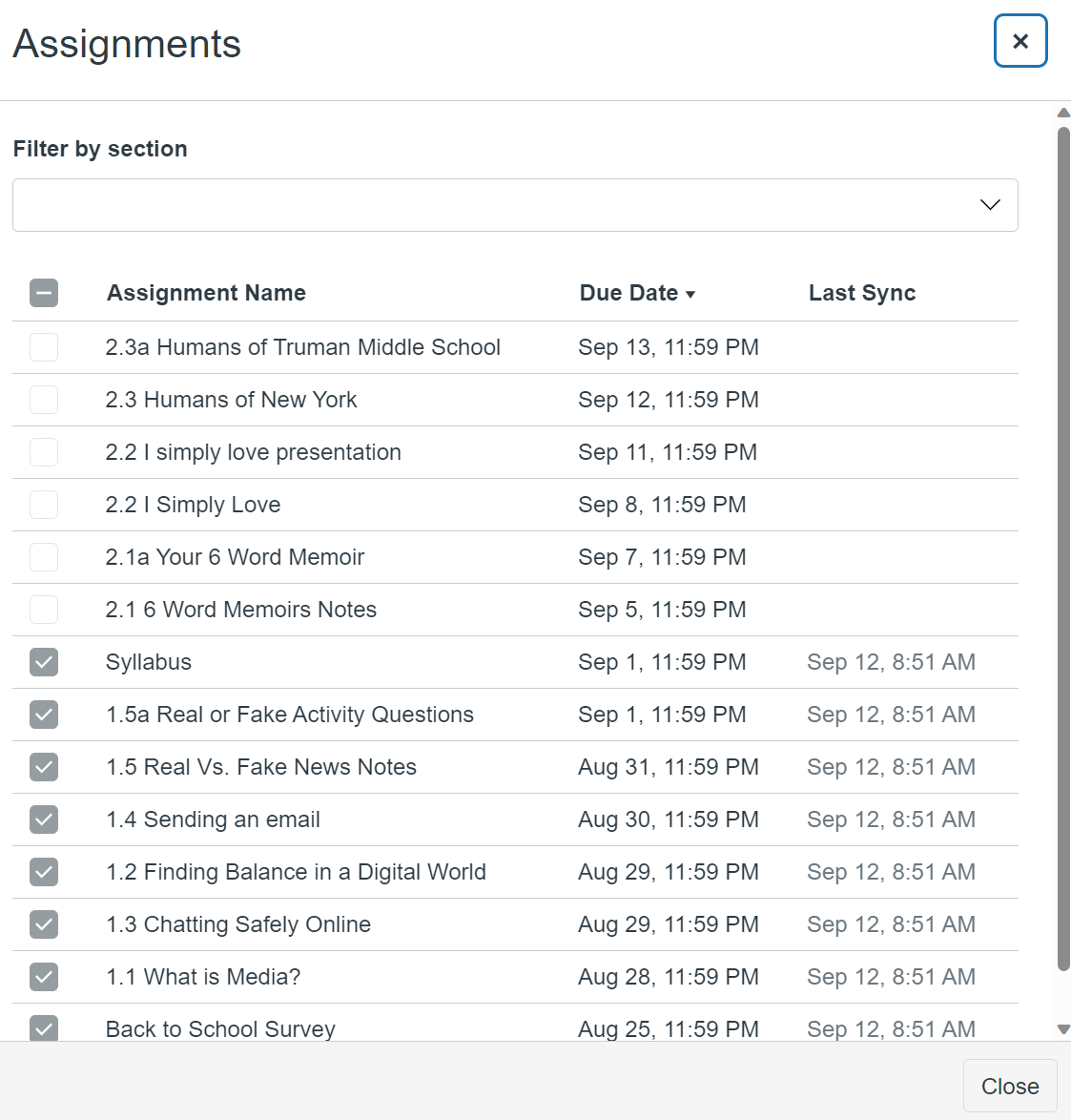The image size is (1071, 1120).
Task: Sort by Due Date column header
Action: pyautogui.click(x=628, y=293)
